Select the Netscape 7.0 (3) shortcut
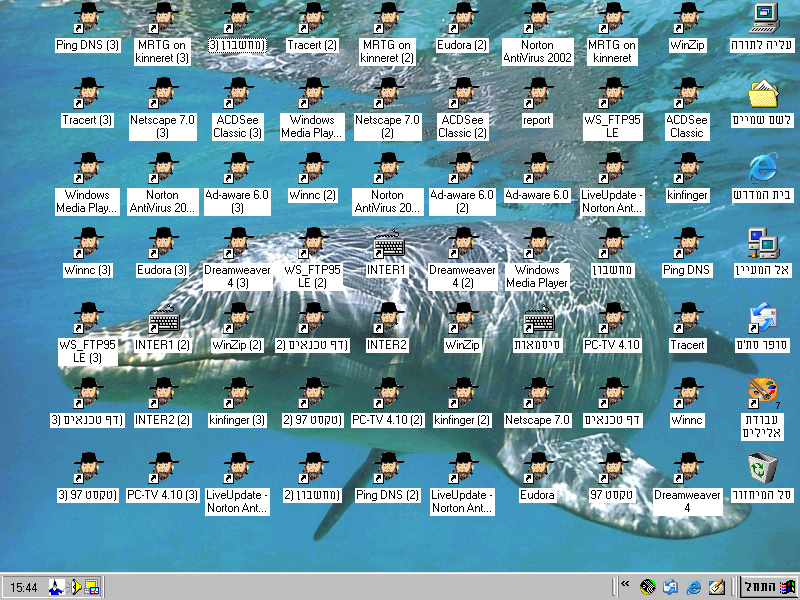The image size is (800, 600). [162, 109]
